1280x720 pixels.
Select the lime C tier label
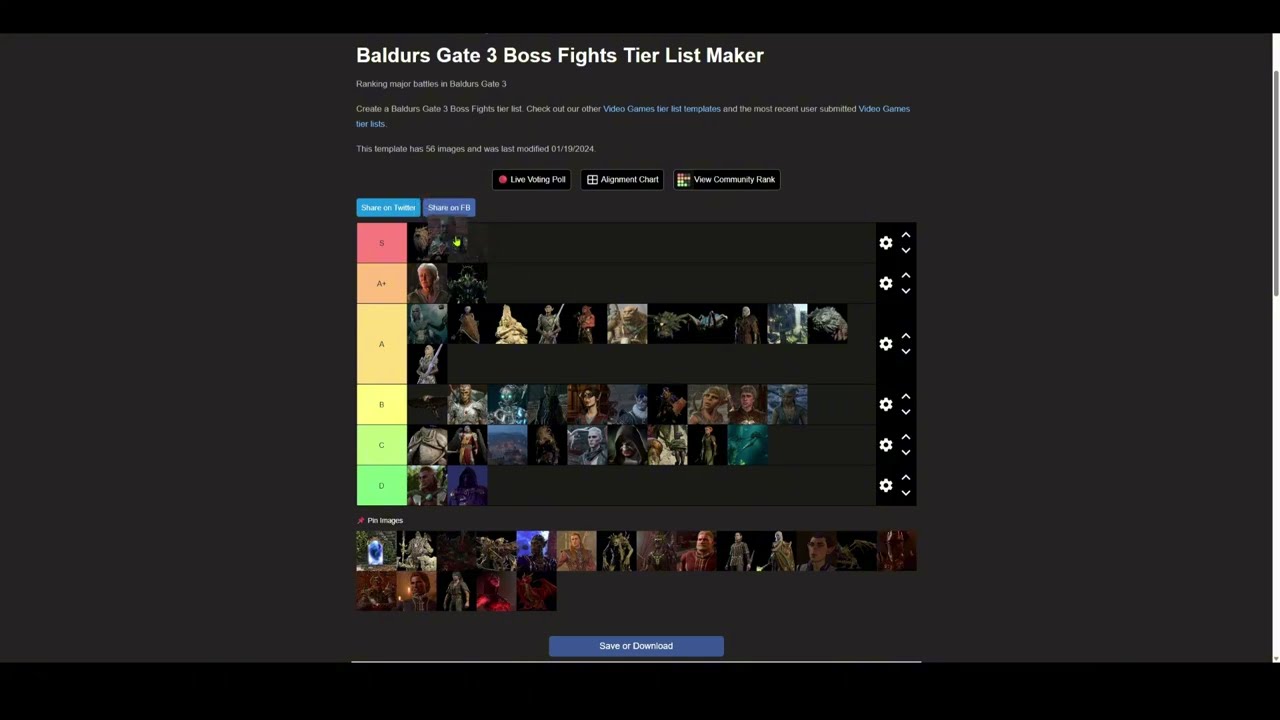[x=382, y=445]
